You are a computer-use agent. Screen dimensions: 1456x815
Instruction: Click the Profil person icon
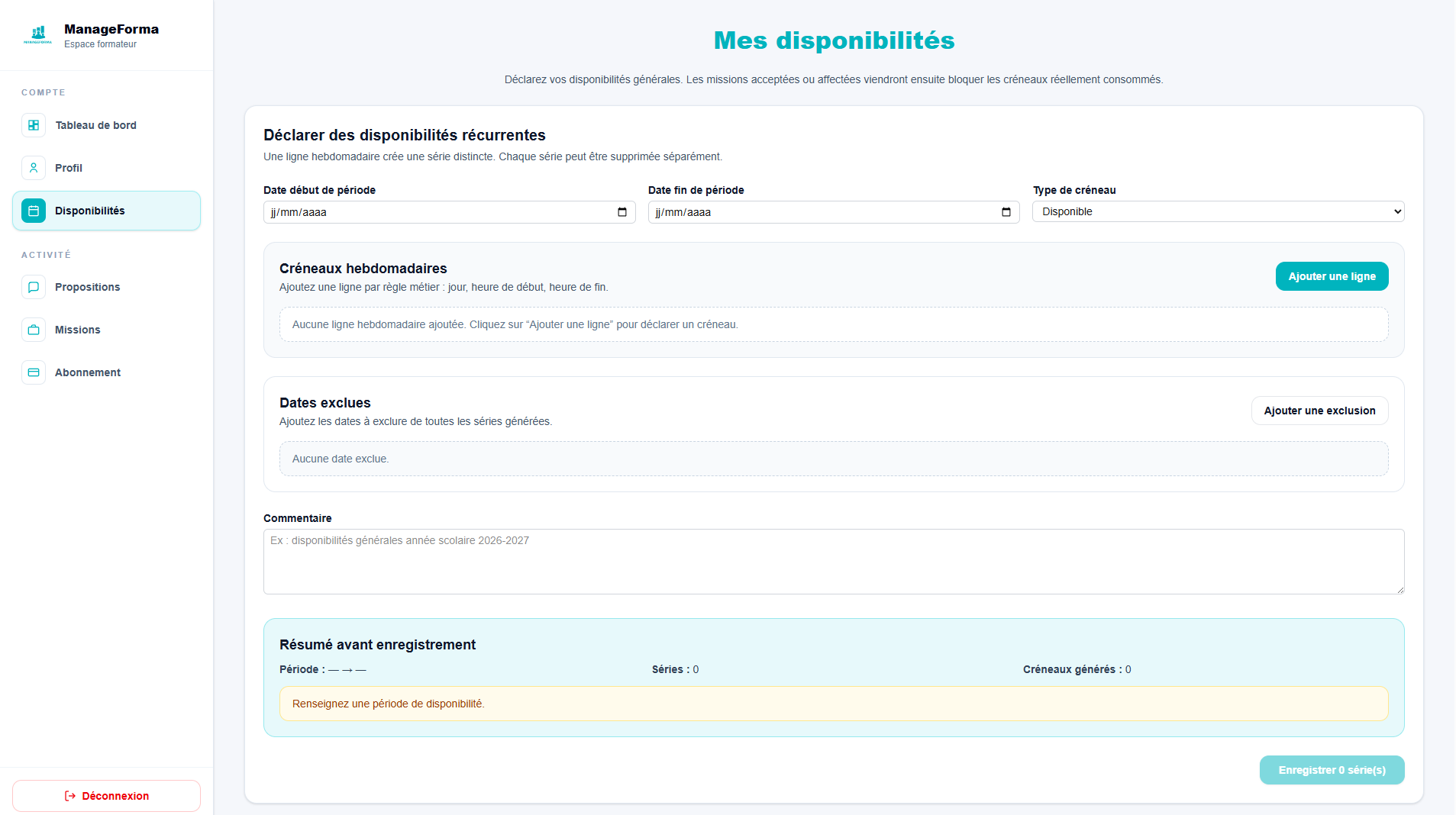(x=34, y=168)
